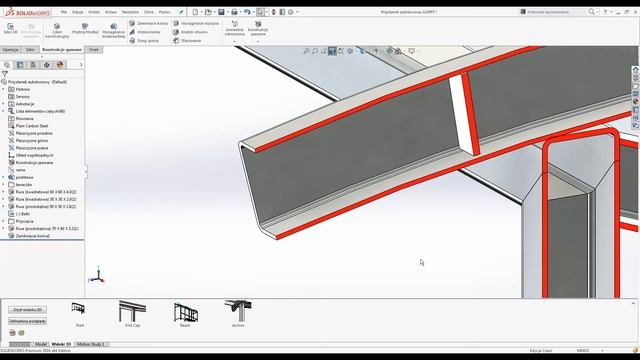This screenshot has height=360, width=640.
Task: Expand Rura (prostokątna) 70 X 40 node
Action: tap(4, 229)
